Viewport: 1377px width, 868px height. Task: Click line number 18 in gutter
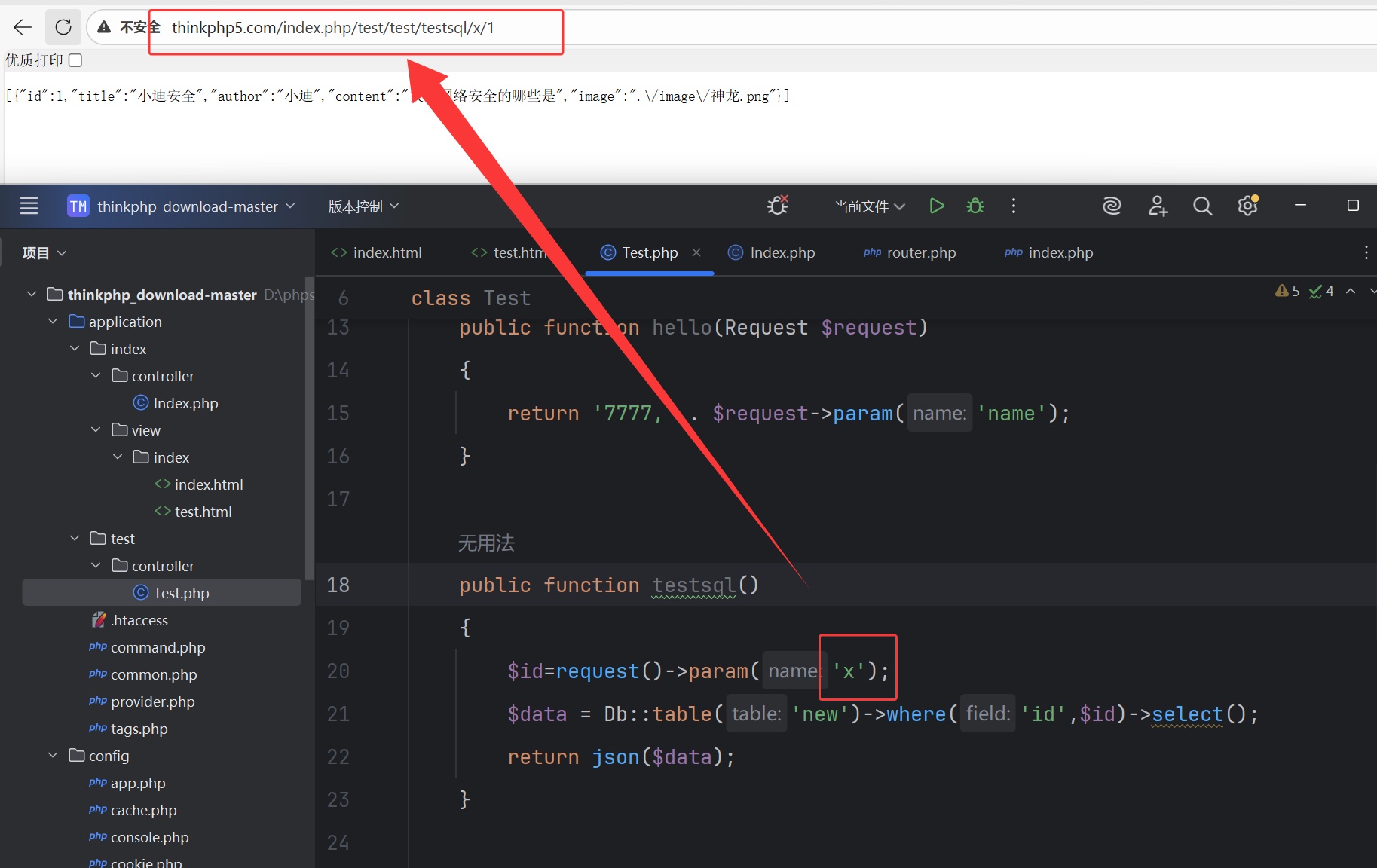click(x=338, y=585)
